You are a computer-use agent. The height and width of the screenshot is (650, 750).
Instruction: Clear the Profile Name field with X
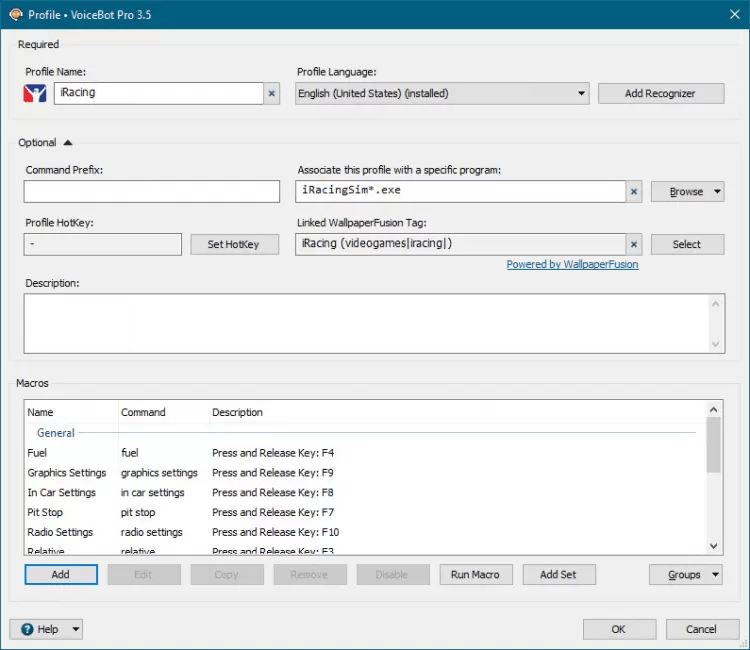[272, 94]
